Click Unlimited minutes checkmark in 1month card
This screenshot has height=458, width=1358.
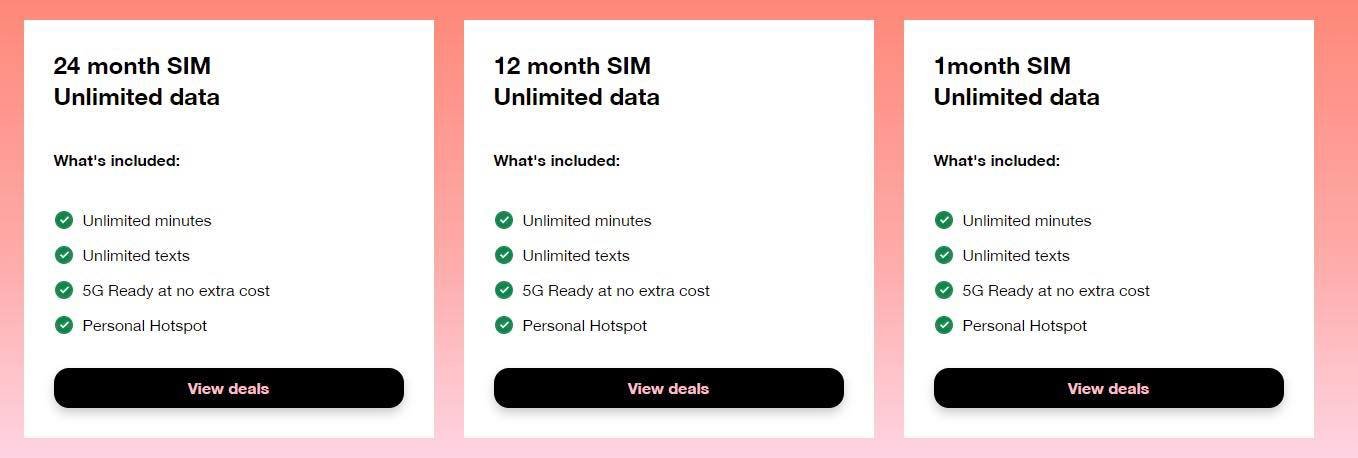coord(944,220)
